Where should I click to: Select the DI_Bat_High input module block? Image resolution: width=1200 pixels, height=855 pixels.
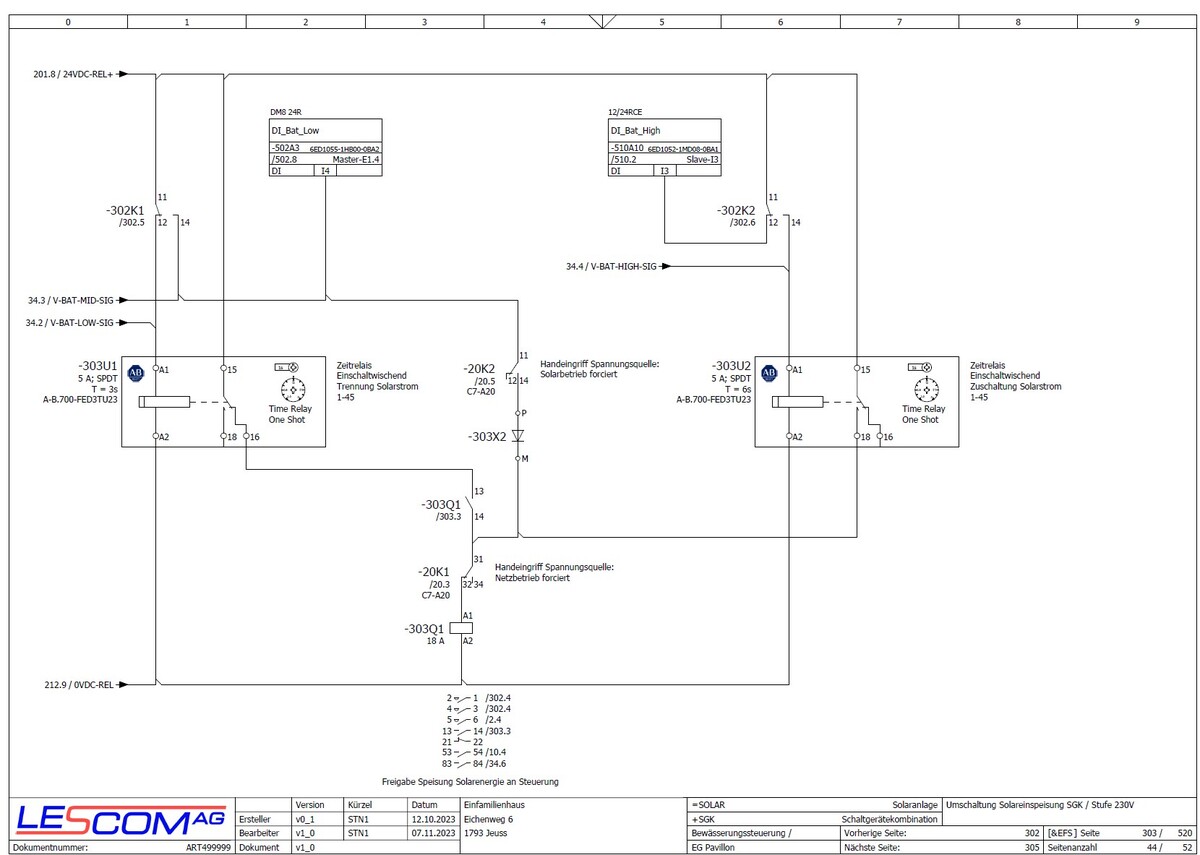pos(665,148)
